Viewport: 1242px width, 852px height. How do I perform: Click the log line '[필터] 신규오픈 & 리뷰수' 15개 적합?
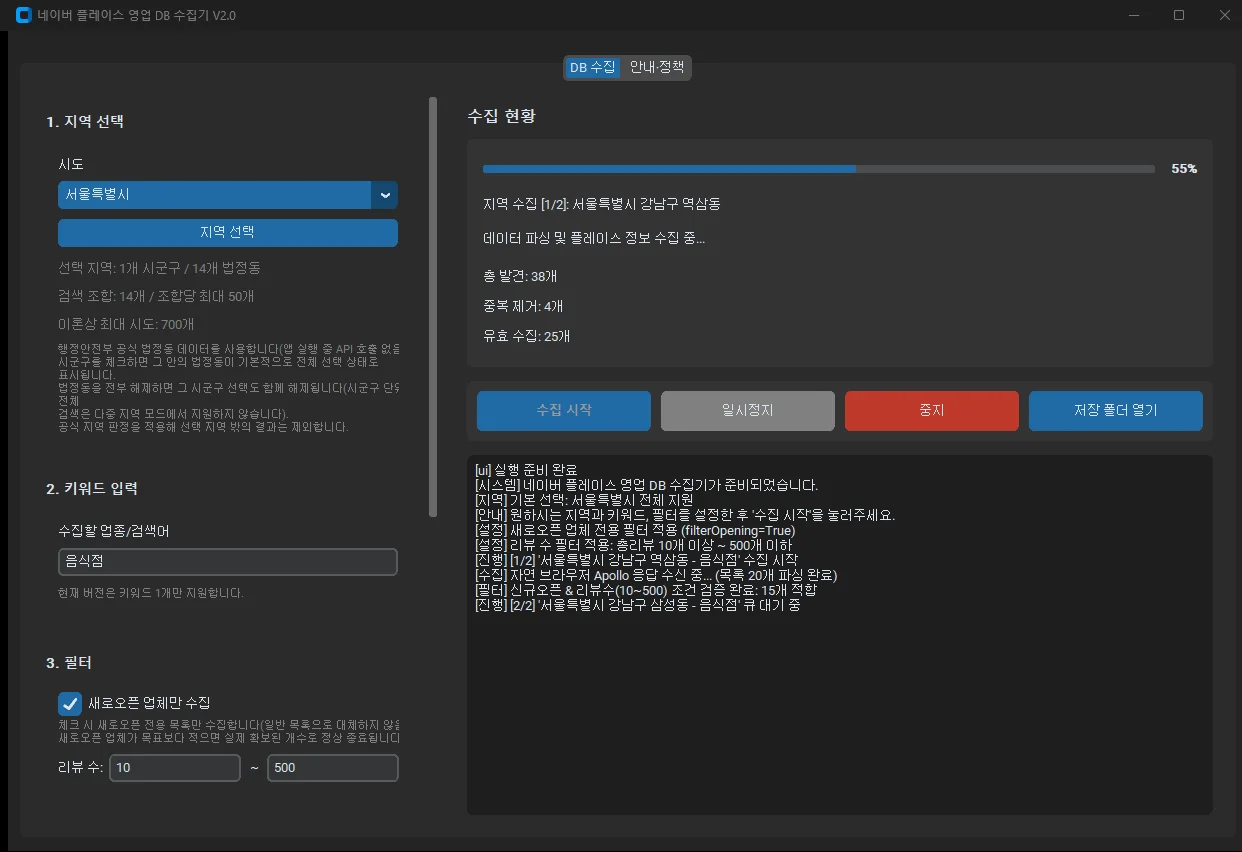[x=646, y=590]
